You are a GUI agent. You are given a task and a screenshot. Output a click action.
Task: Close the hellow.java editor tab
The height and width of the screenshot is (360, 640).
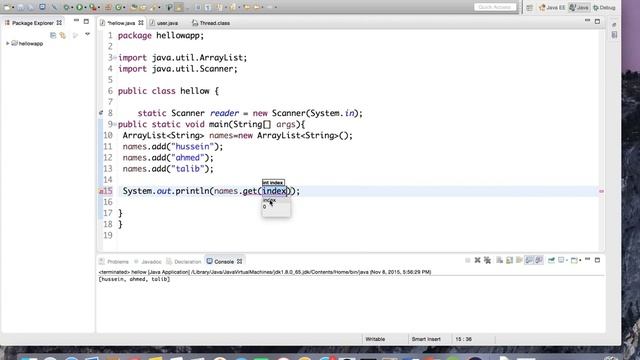(141, 23)
